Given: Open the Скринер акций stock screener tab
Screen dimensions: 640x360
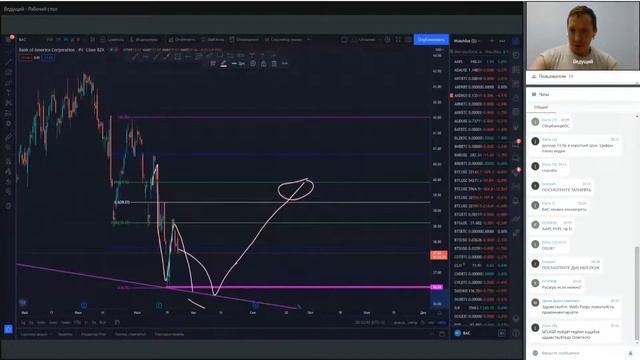Looking at the screenshot, I should pos(35,334).
